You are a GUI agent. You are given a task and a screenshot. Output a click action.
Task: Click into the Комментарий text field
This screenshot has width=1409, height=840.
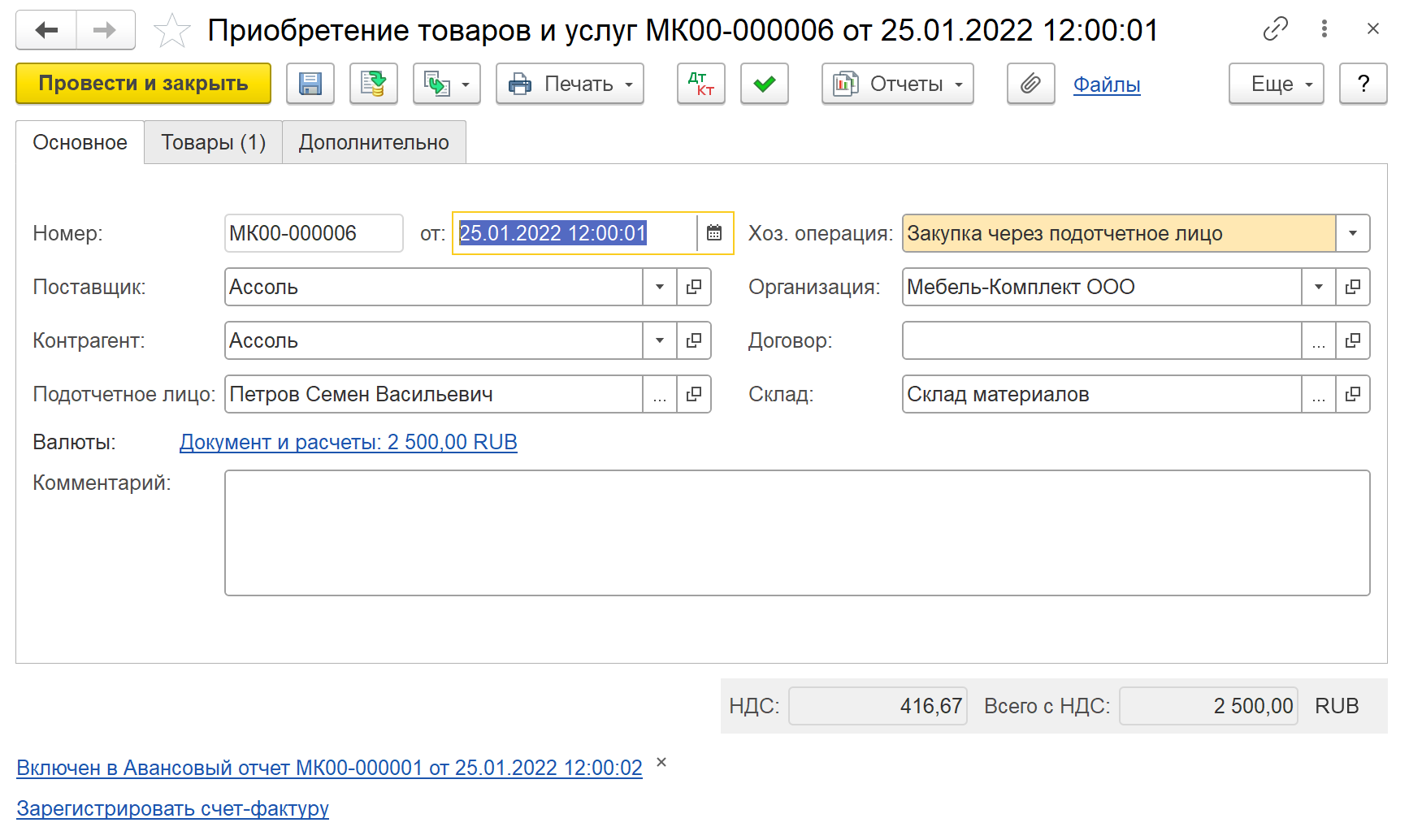tap(796, 533)
